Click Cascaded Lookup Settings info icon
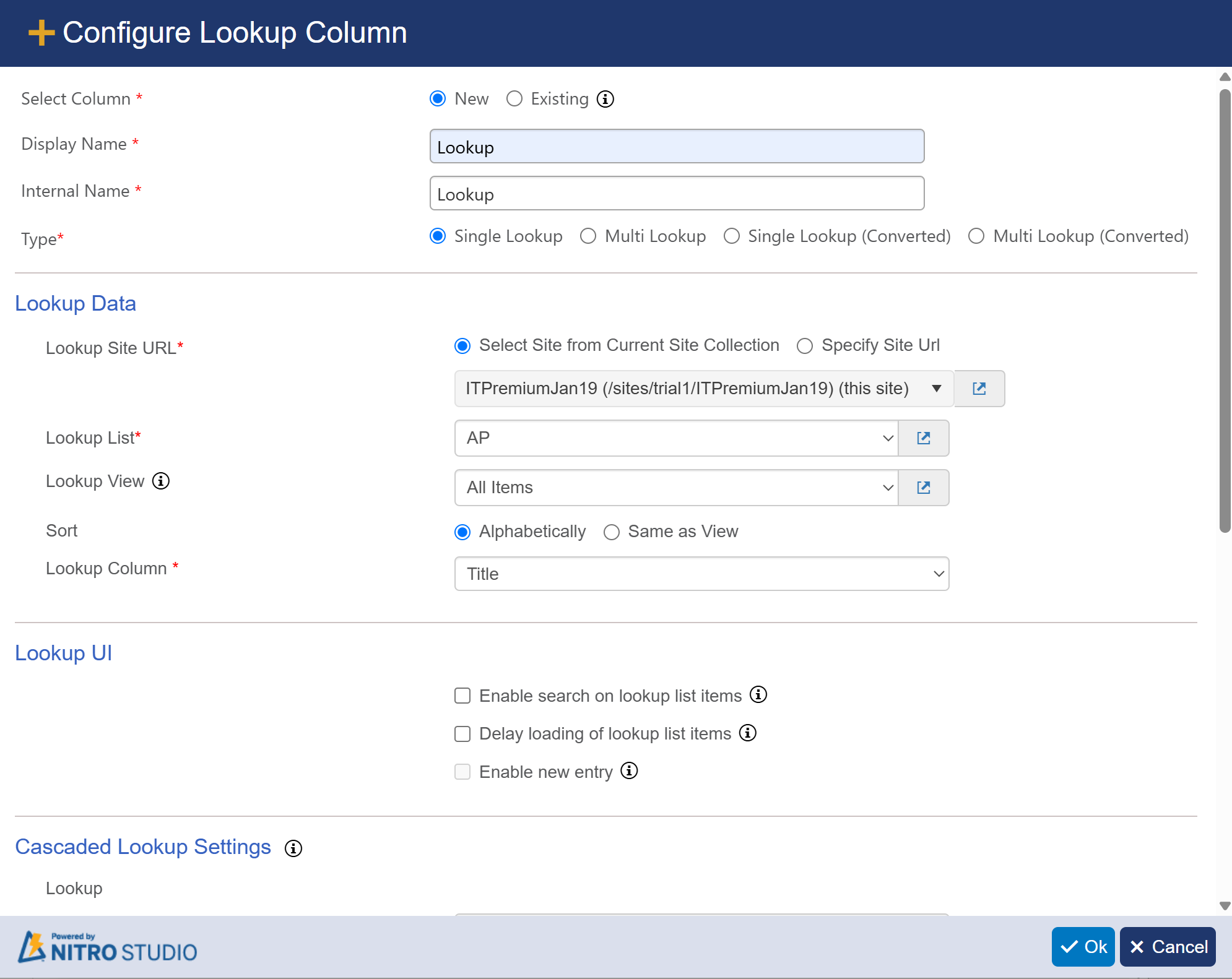Screen dimensions: 1232x979 293,848
